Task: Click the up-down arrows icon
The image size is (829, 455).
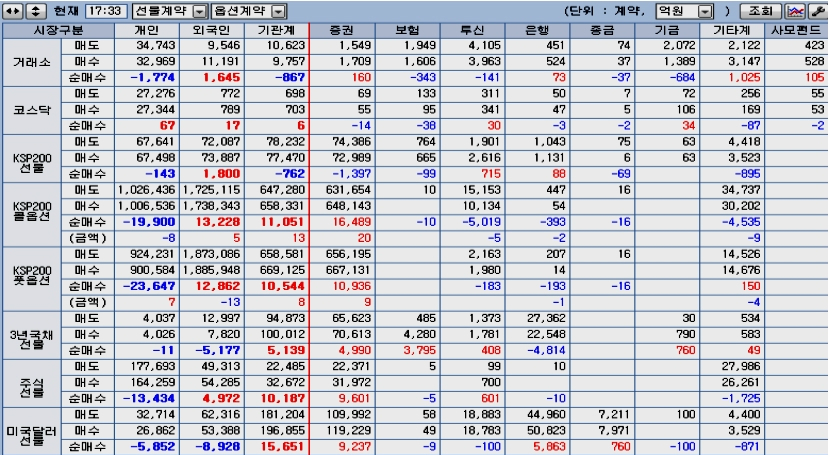Action: pos(36,11)
